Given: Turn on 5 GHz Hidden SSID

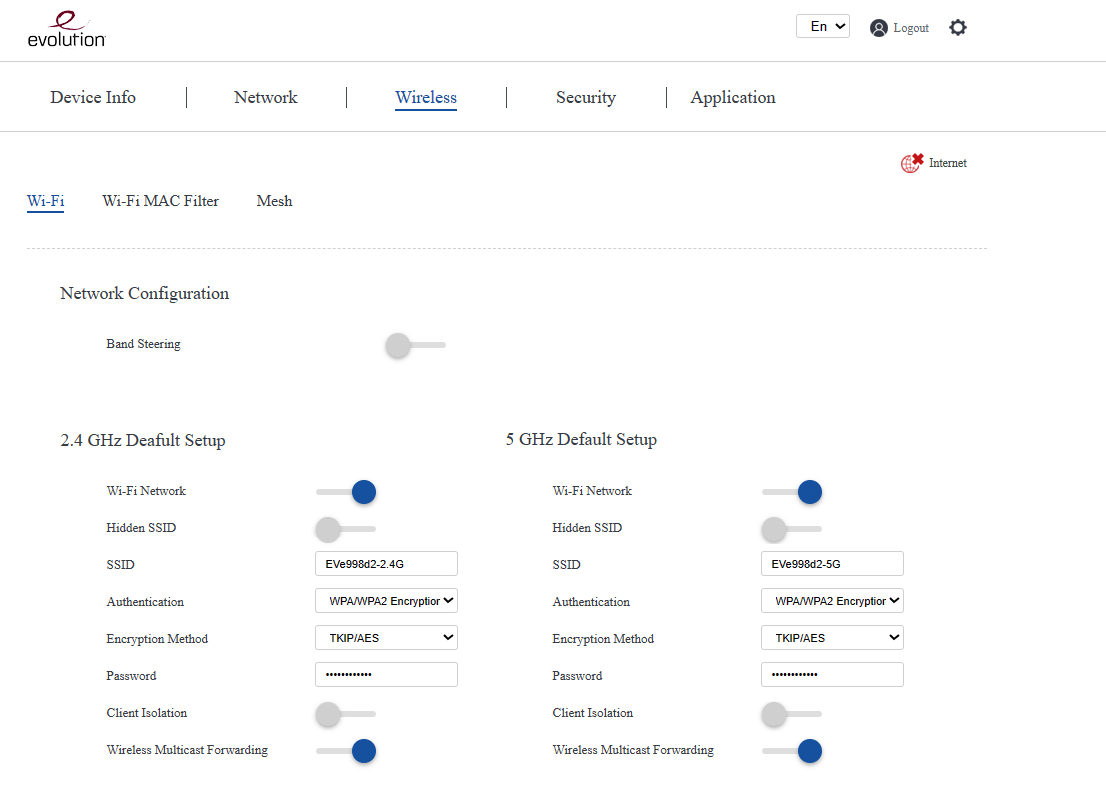Looking at the screenshot, I should (x=791, y=528).
